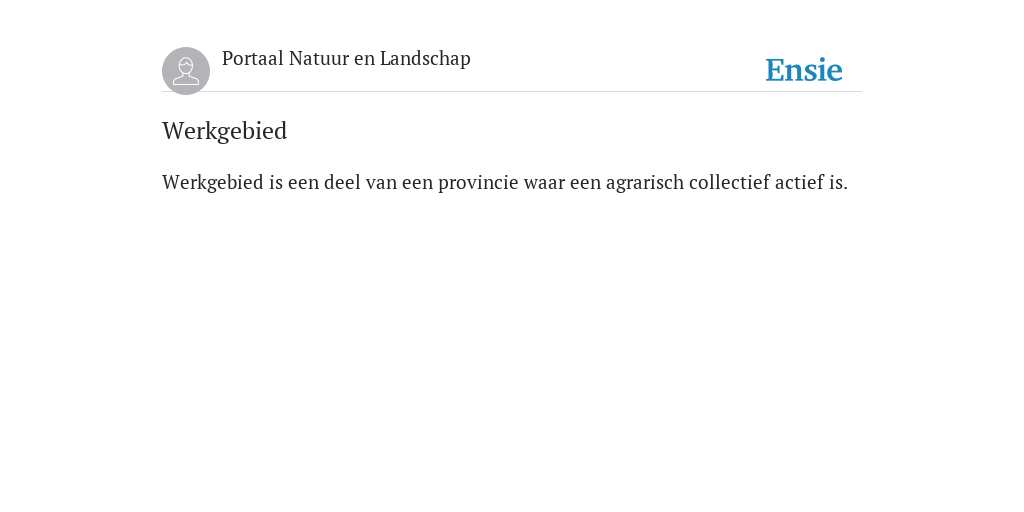The image size is (1024, 512).
Task: Click the word 'collectief' in the sentence
Action: 729,182
